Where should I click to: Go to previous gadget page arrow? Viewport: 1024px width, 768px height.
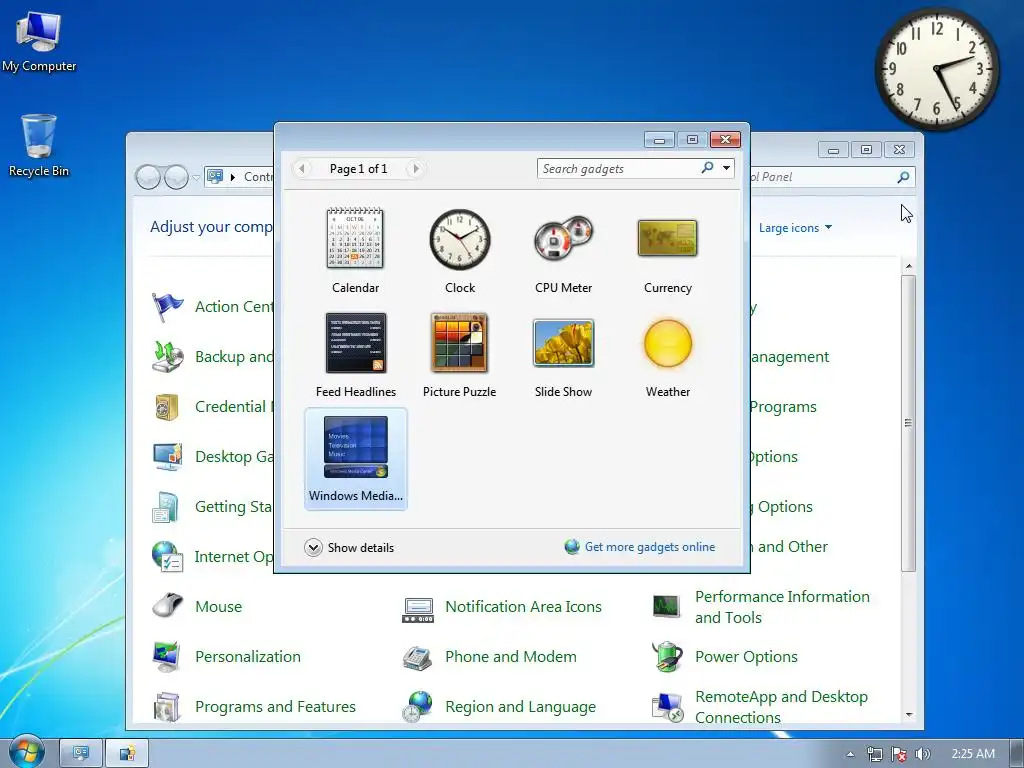click(302, 168)
